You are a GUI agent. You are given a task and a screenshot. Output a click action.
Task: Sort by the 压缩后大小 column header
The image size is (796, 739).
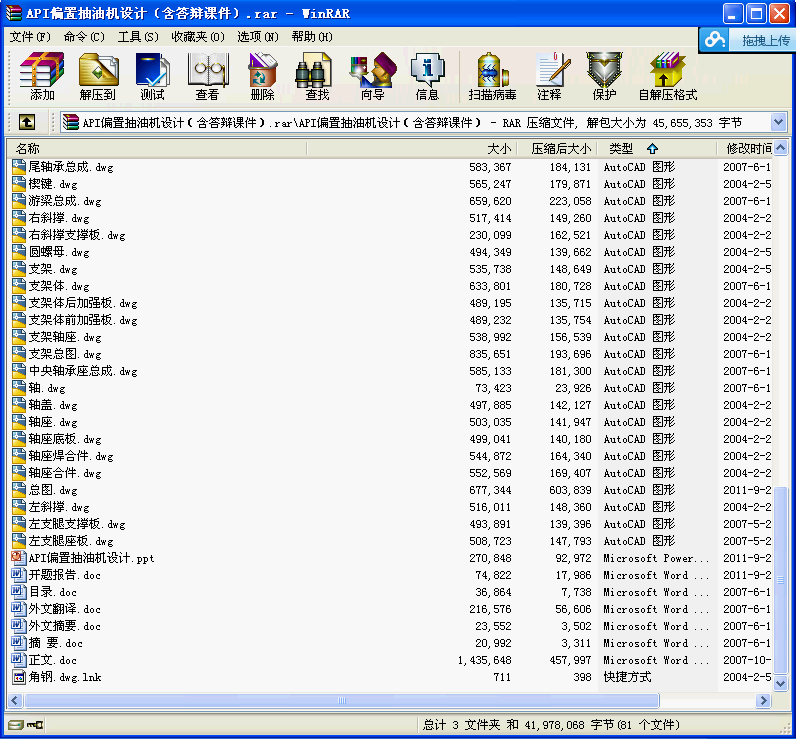[556, 149]
